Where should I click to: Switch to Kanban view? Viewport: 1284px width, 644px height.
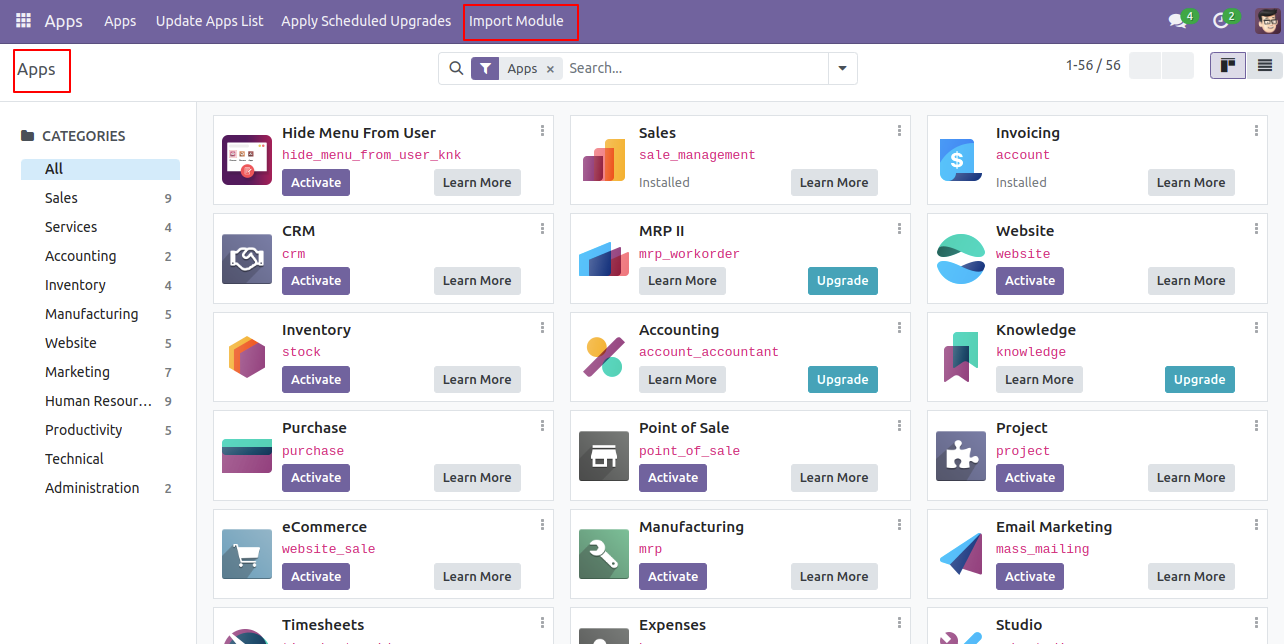(1227, 66)
